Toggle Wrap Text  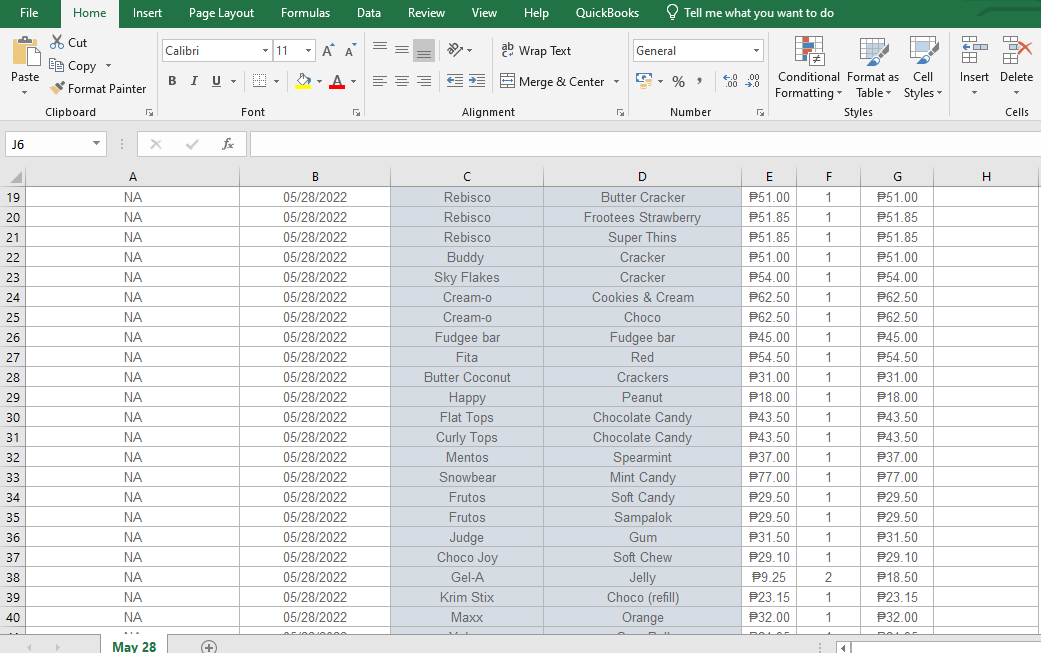[x=536, y=50]
